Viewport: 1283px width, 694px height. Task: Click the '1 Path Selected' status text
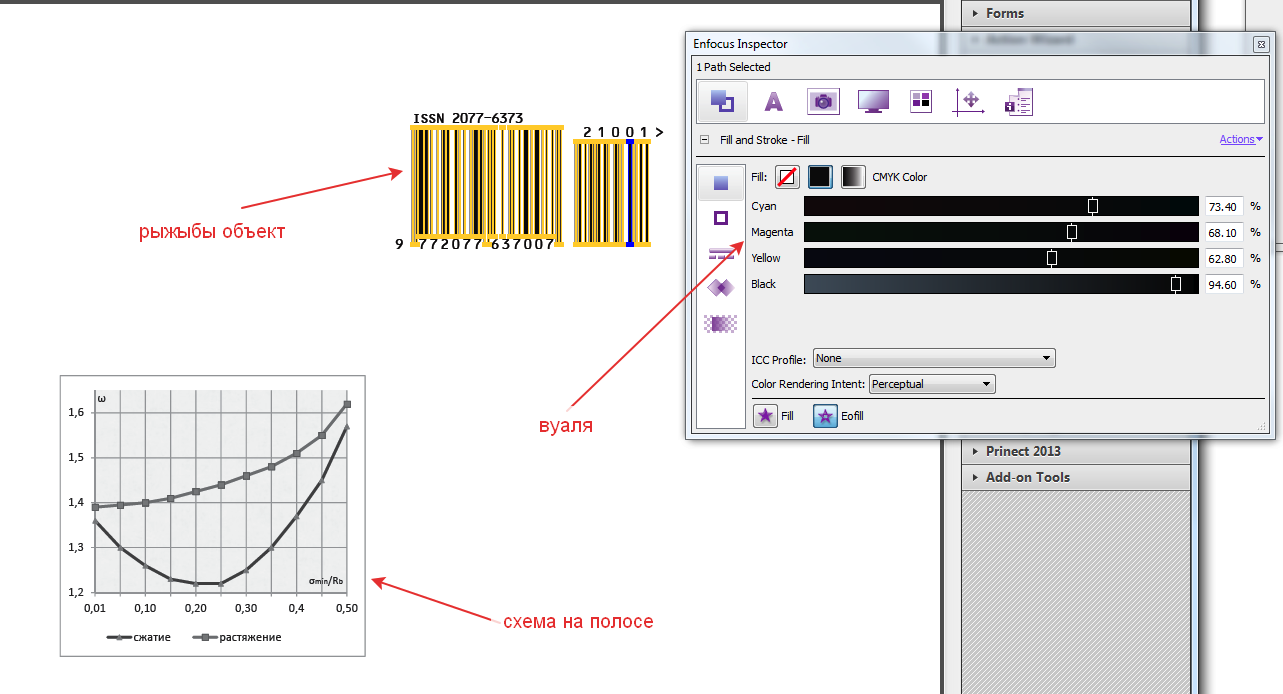pos(734,67)
